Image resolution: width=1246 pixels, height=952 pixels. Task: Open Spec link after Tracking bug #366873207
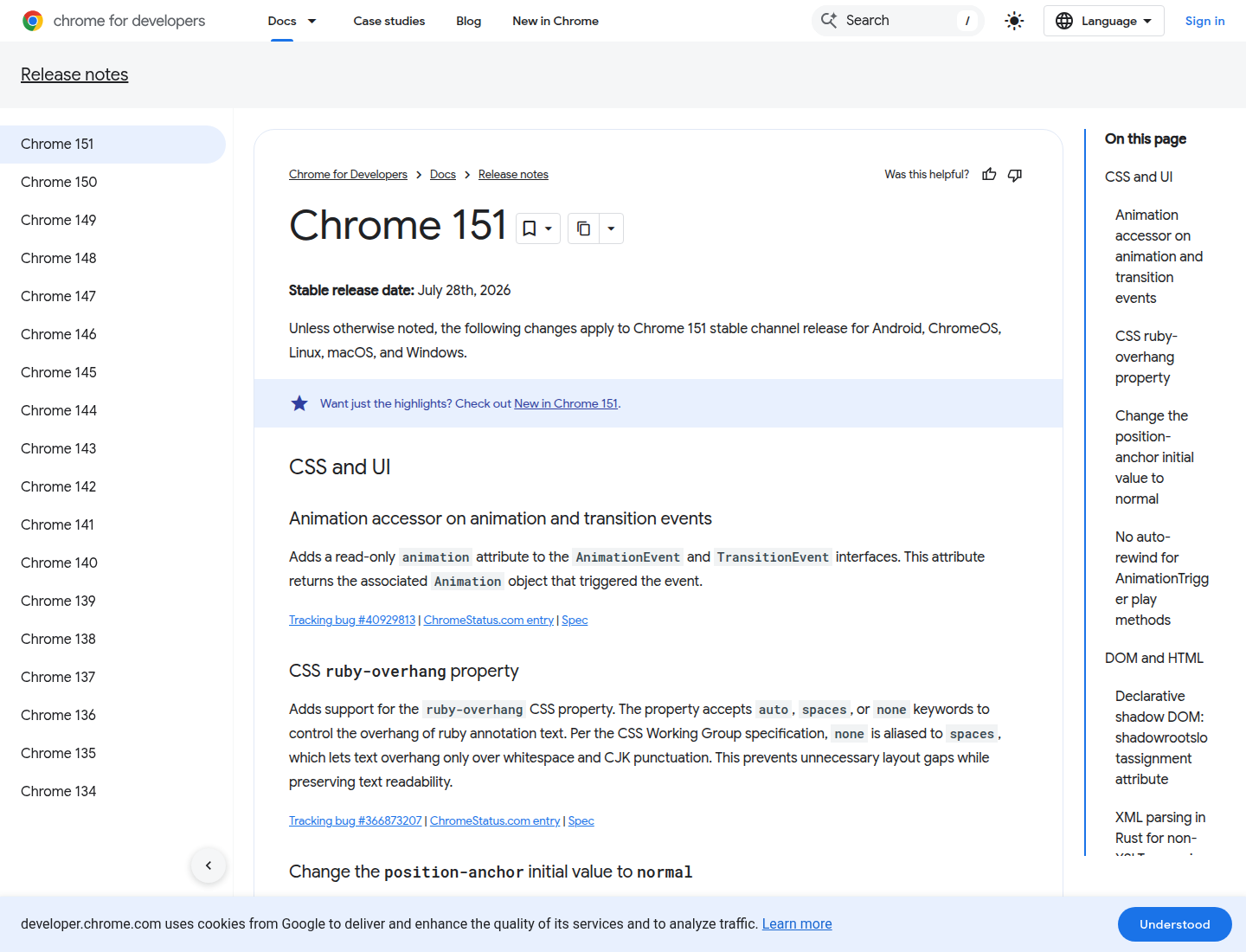click(x=581, y=821)
